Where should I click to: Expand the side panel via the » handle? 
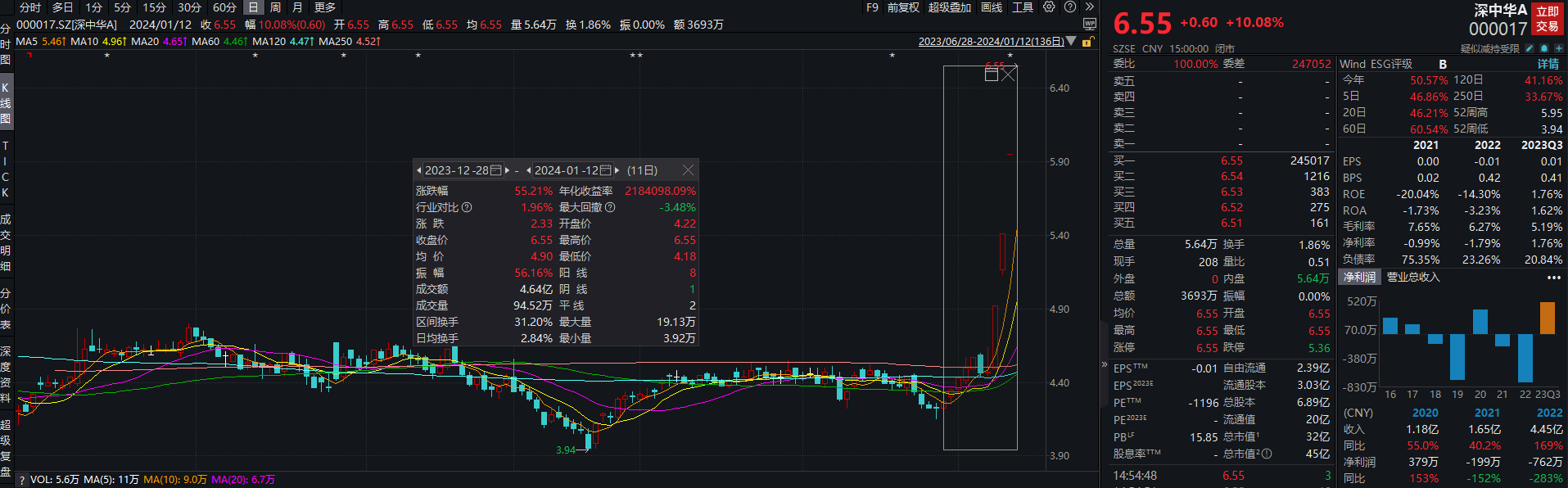coord(1105,364)
